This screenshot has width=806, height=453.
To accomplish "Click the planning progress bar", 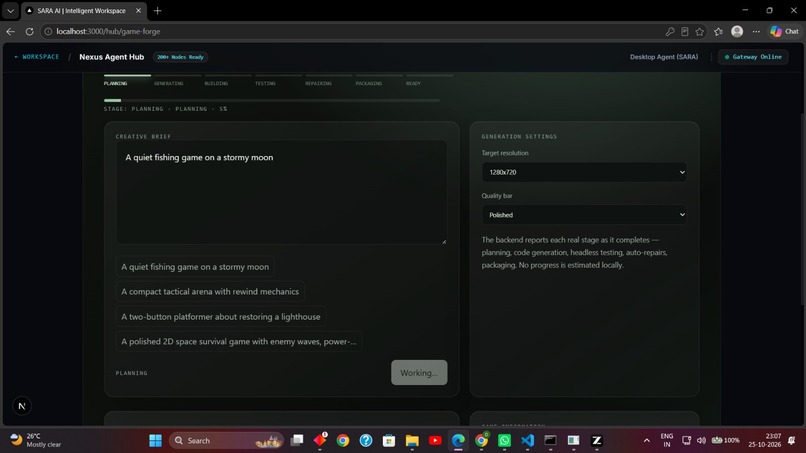I will point(272,100).
